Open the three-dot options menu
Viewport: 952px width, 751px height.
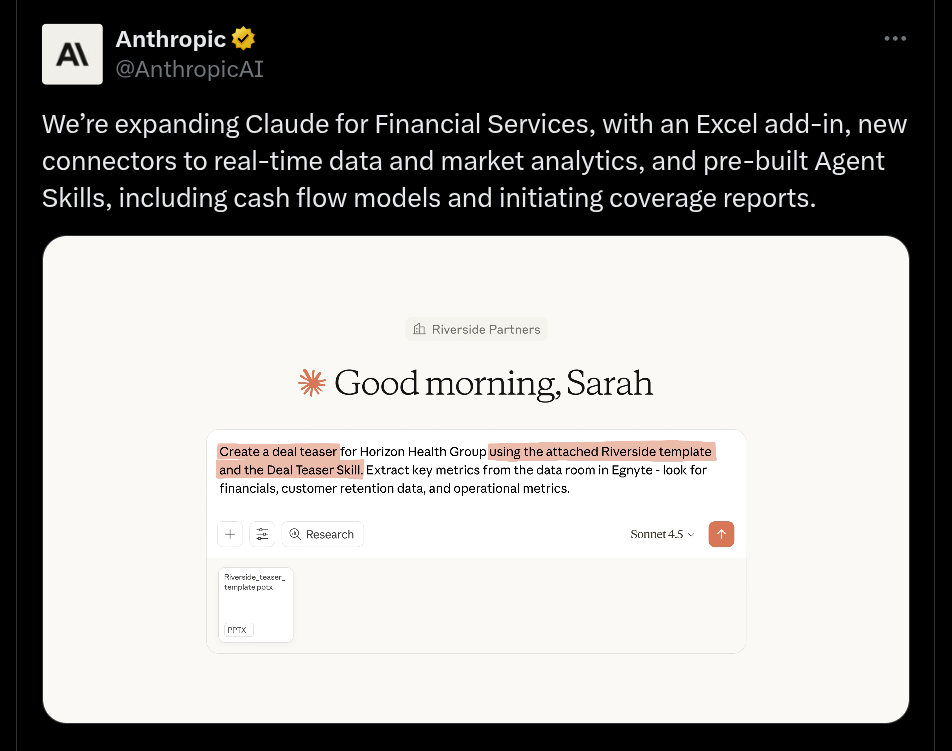pos(895,38)
